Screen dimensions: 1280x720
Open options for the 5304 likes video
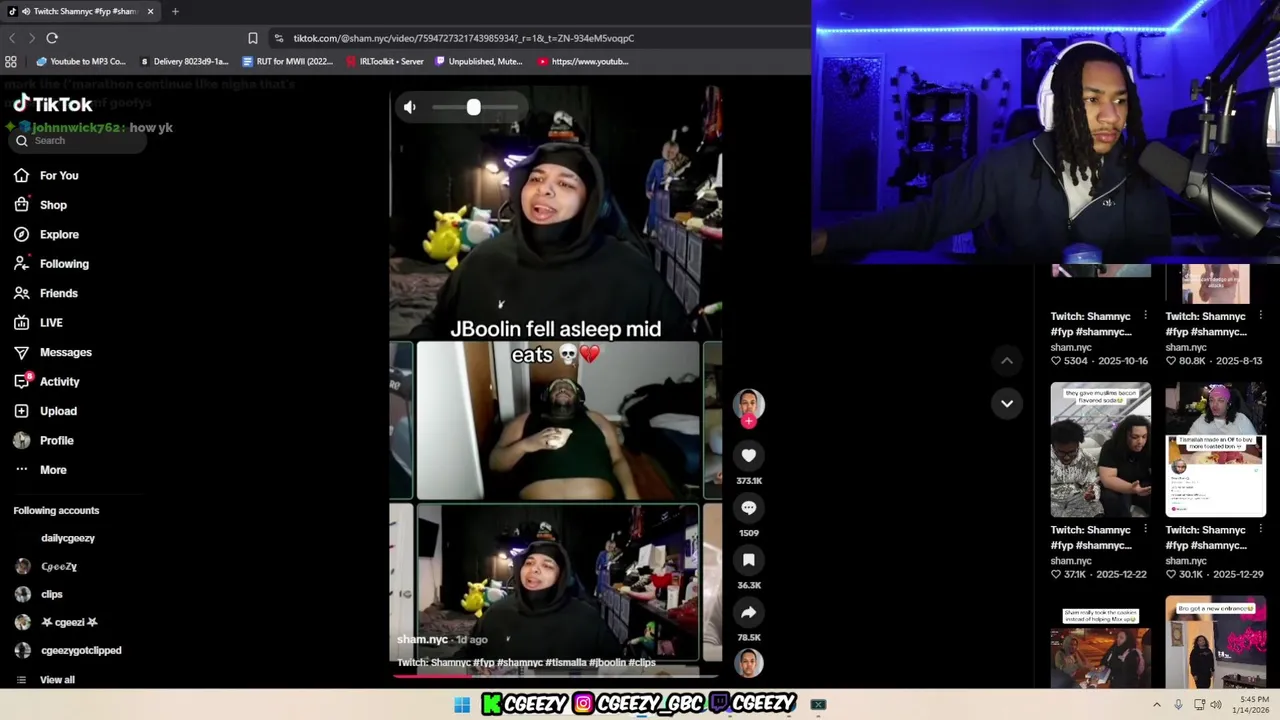(x=1146, y=316)
